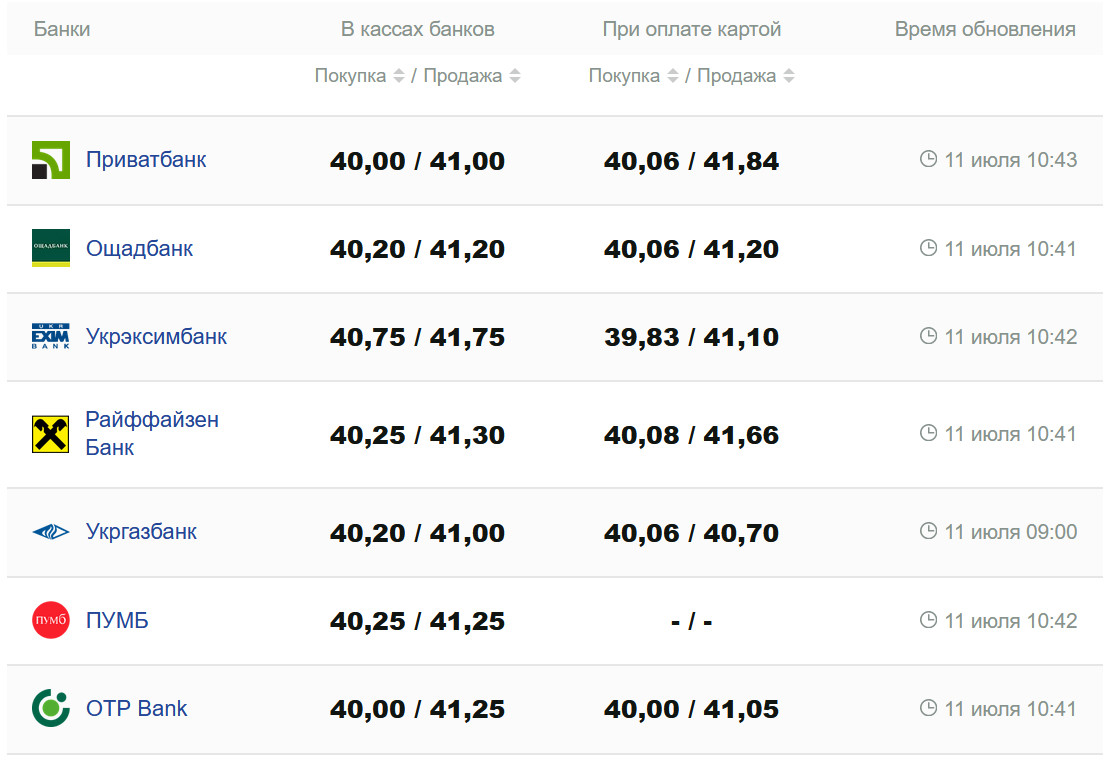This screenshot has width=1105, height=760.
Task: Open the Приватбанк link
Action: 146,160
